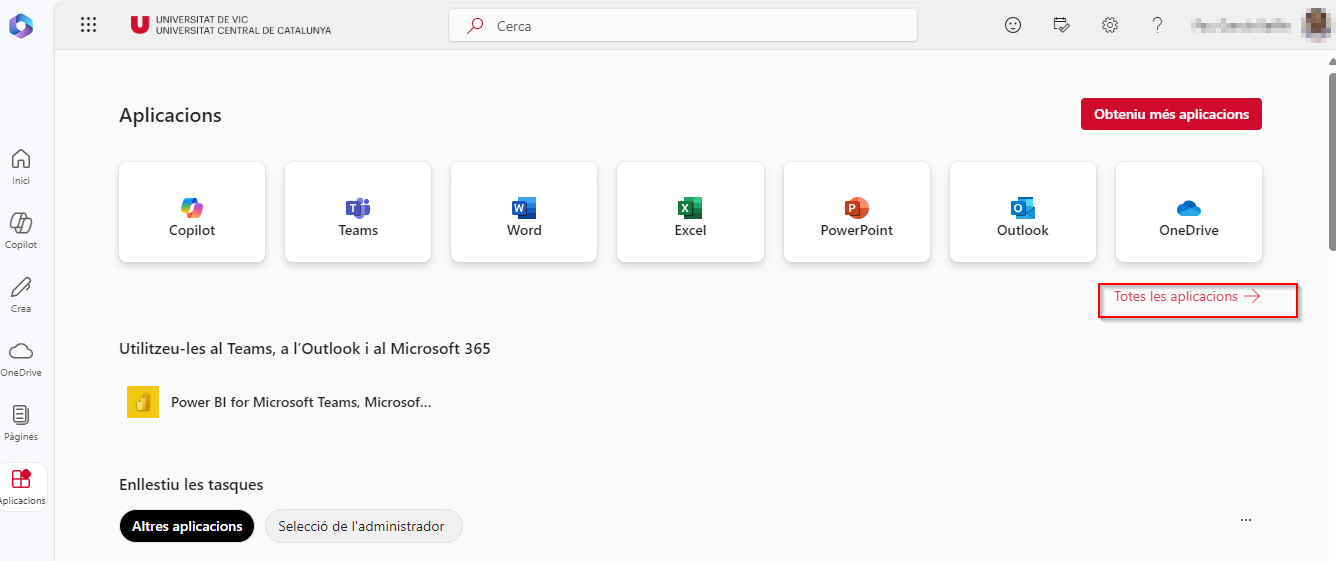1336x561 pixels.
Task: Open the help question mark icon
Action: pos(1158,26)
